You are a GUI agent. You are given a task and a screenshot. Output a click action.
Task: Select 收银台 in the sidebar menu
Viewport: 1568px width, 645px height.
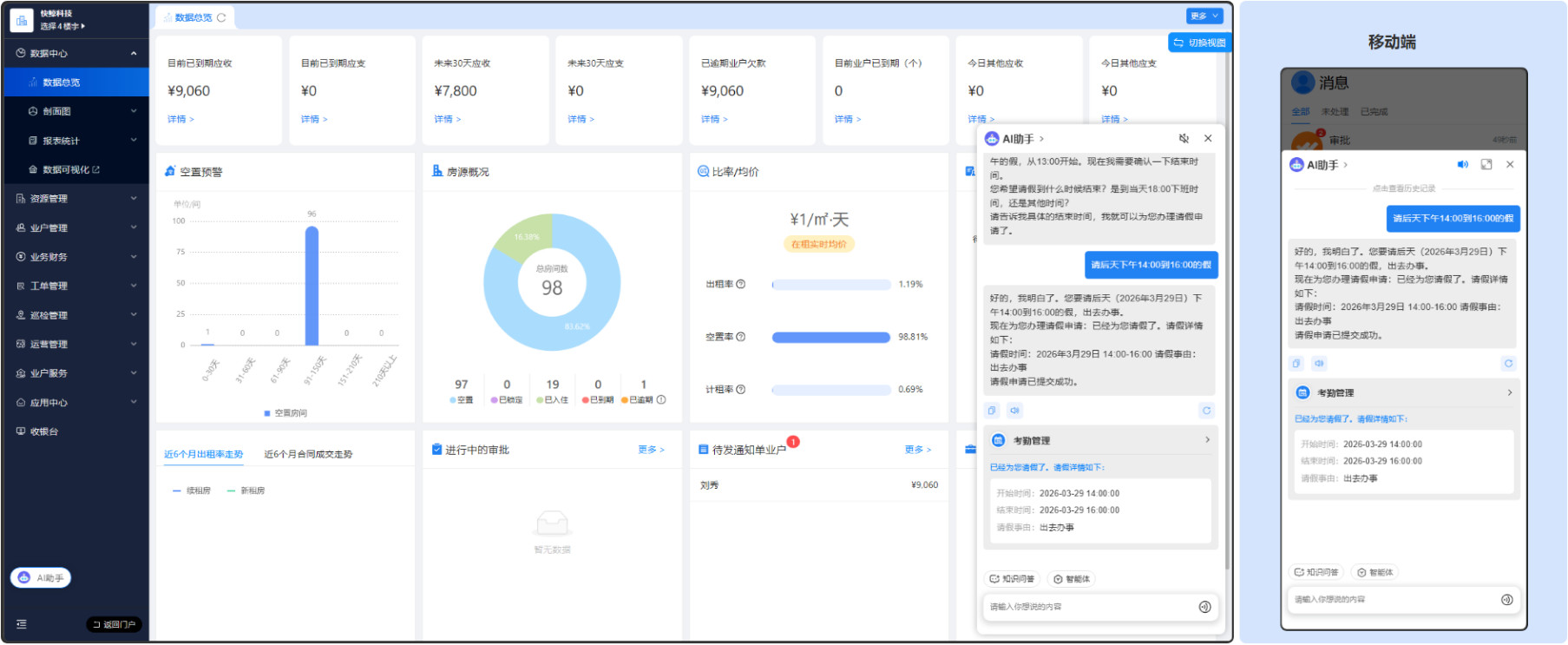click(x=44, y=431)
